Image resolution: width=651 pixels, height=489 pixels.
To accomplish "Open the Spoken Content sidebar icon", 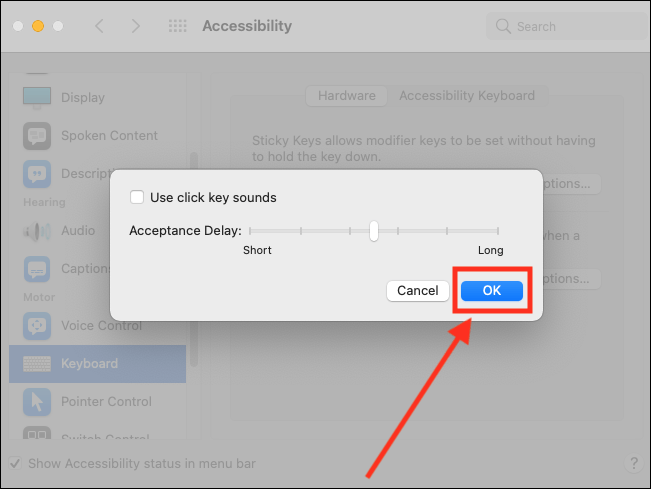I will pyautogui.click(x=37, y=136).
